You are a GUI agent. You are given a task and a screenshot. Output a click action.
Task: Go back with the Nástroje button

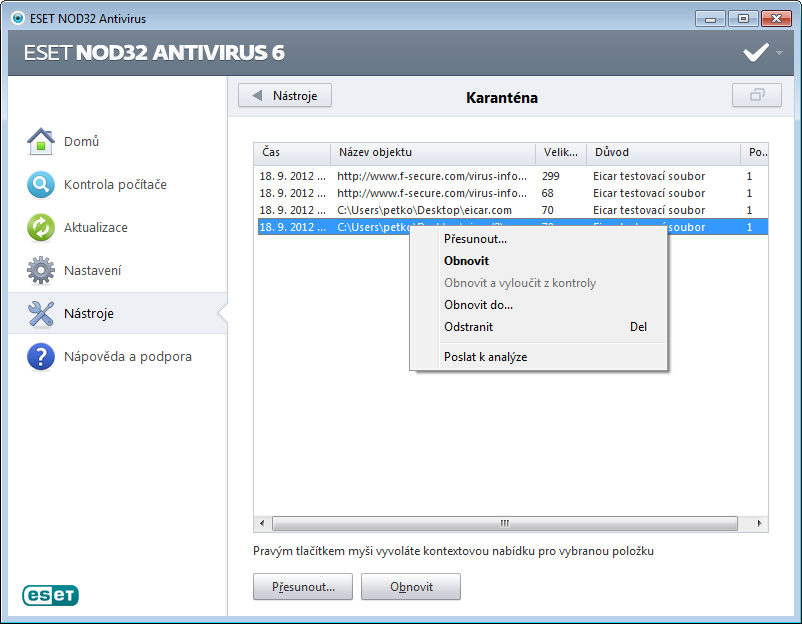285,96
